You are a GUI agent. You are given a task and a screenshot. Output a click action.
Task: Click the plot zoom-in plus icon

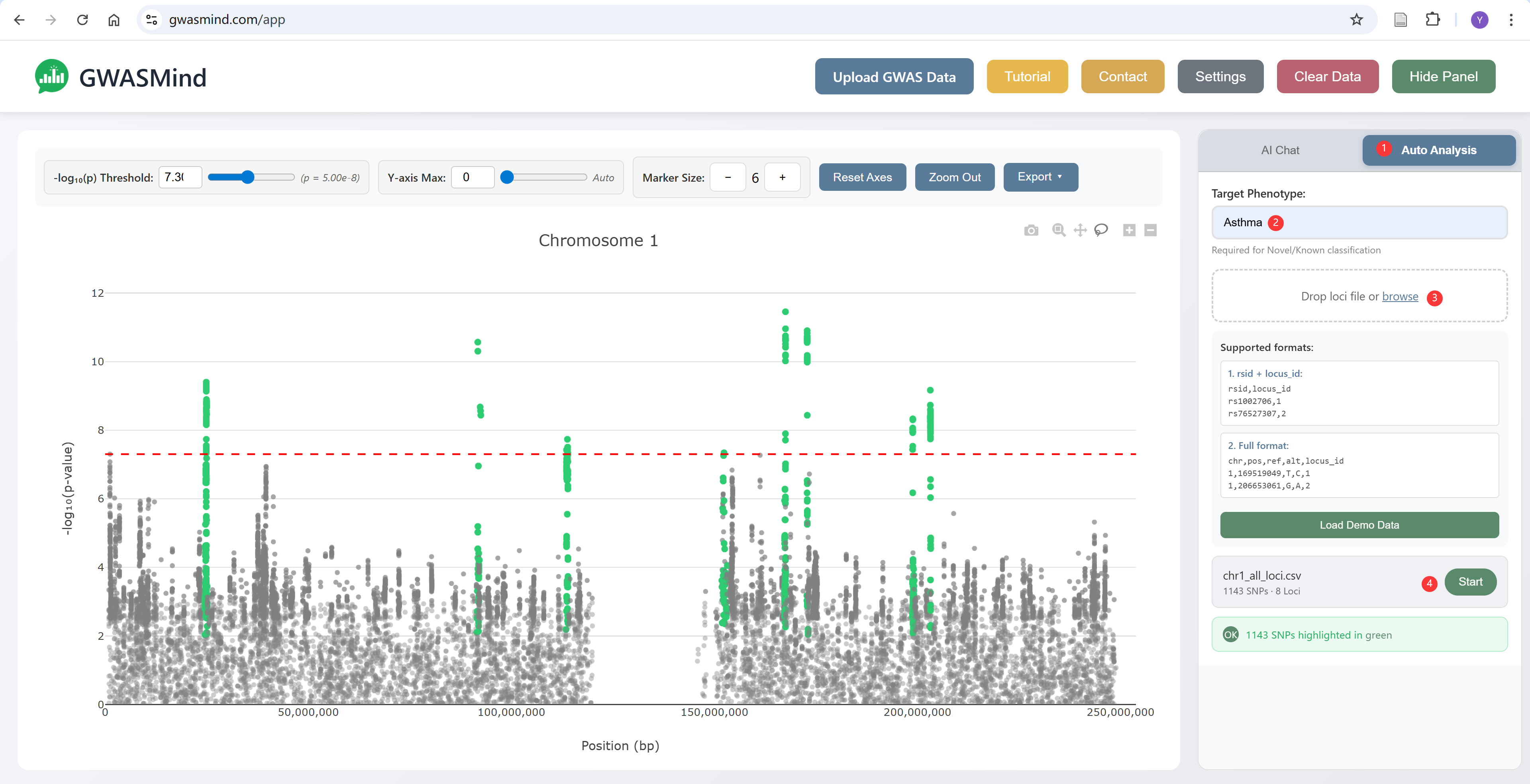pyautogui.click(x=1129, y=230)
